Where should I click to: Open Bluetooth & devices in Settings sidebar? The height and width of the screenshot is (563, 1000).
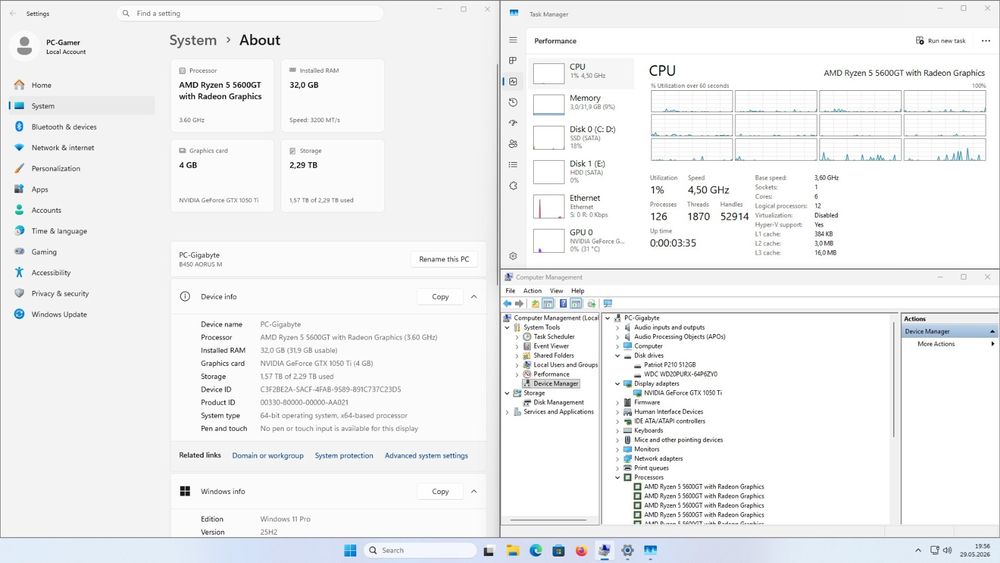82,127
